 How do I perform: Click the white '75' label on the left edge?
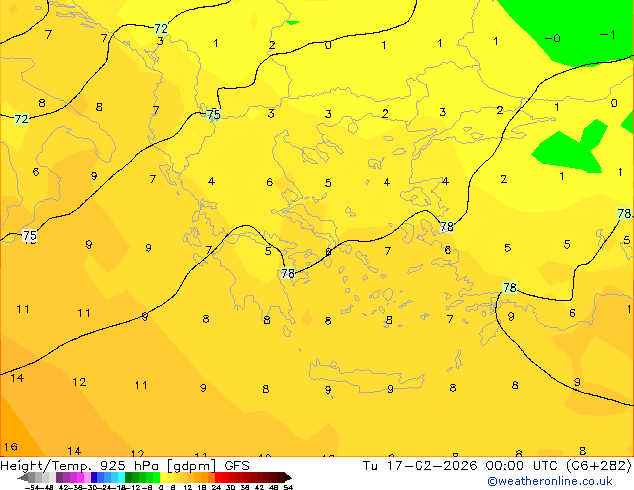pyautogui.click(x=30, y=235)
